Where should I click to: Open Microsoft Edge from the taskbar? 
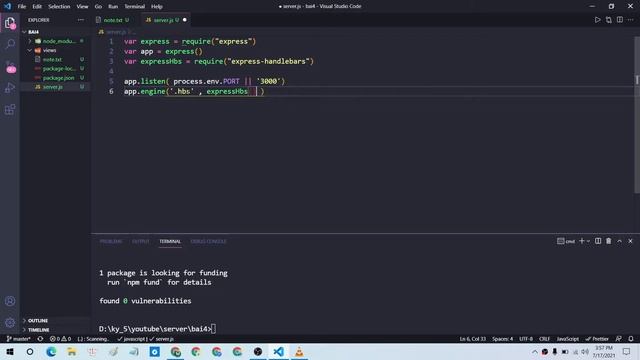(x=51, y=352)
